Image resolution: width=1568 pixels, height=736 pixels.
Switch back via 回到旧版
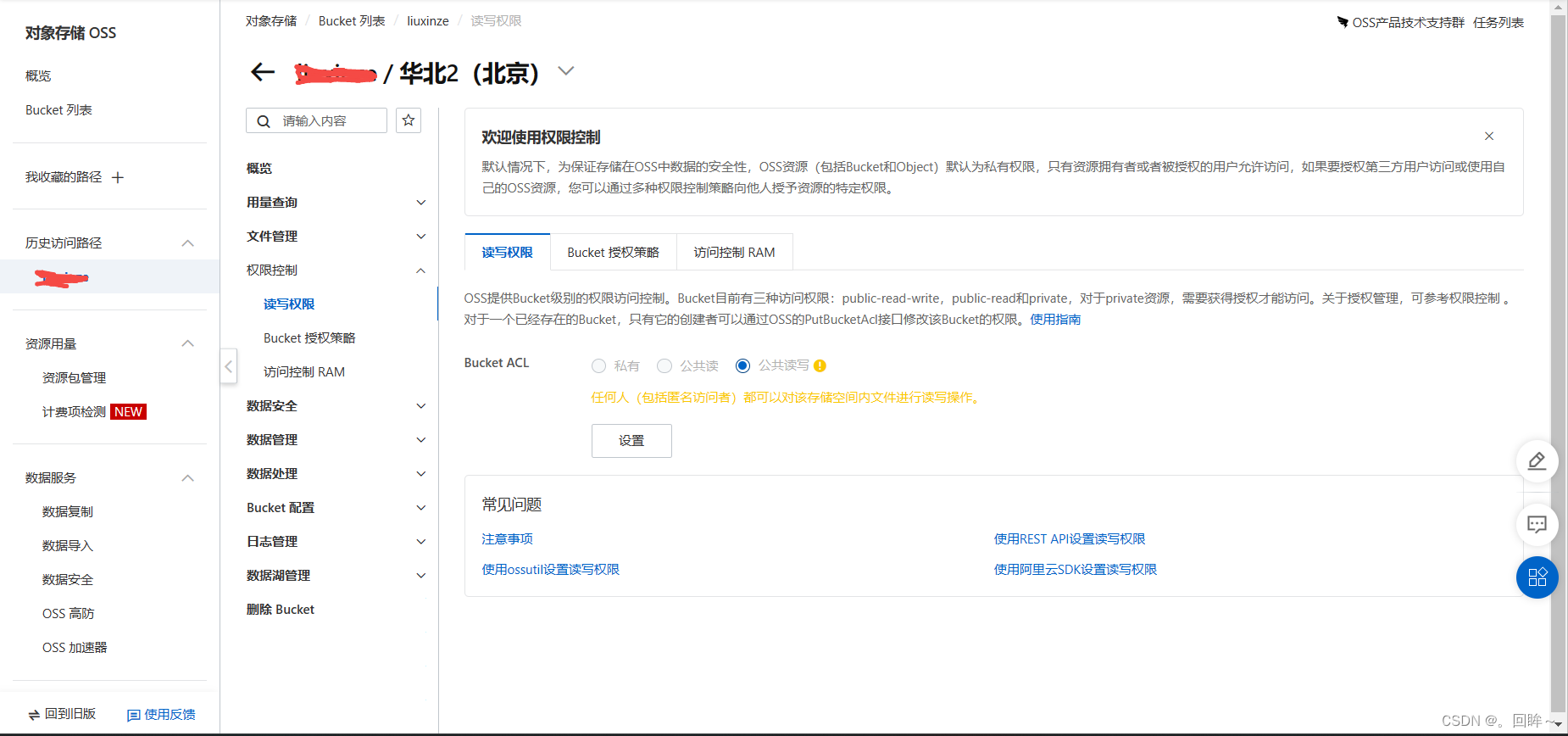[x=62, y=714]
